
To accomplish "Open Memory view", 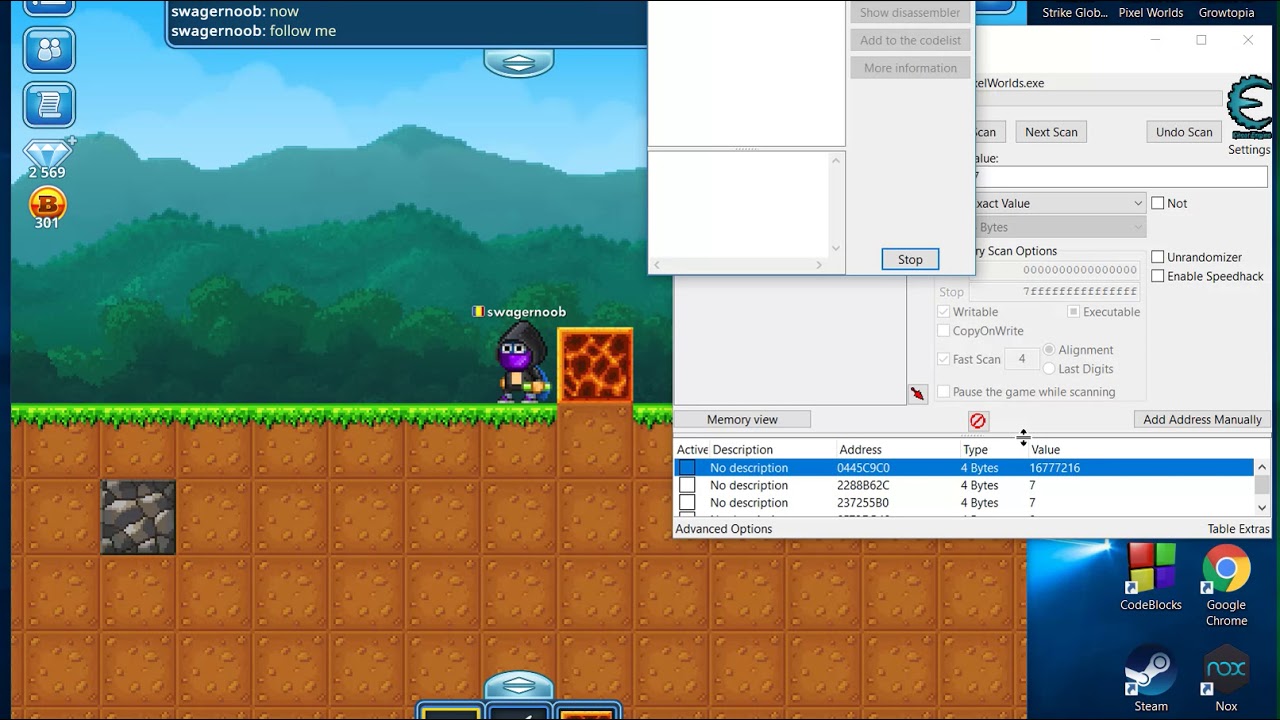I will [x=742, y=420].
